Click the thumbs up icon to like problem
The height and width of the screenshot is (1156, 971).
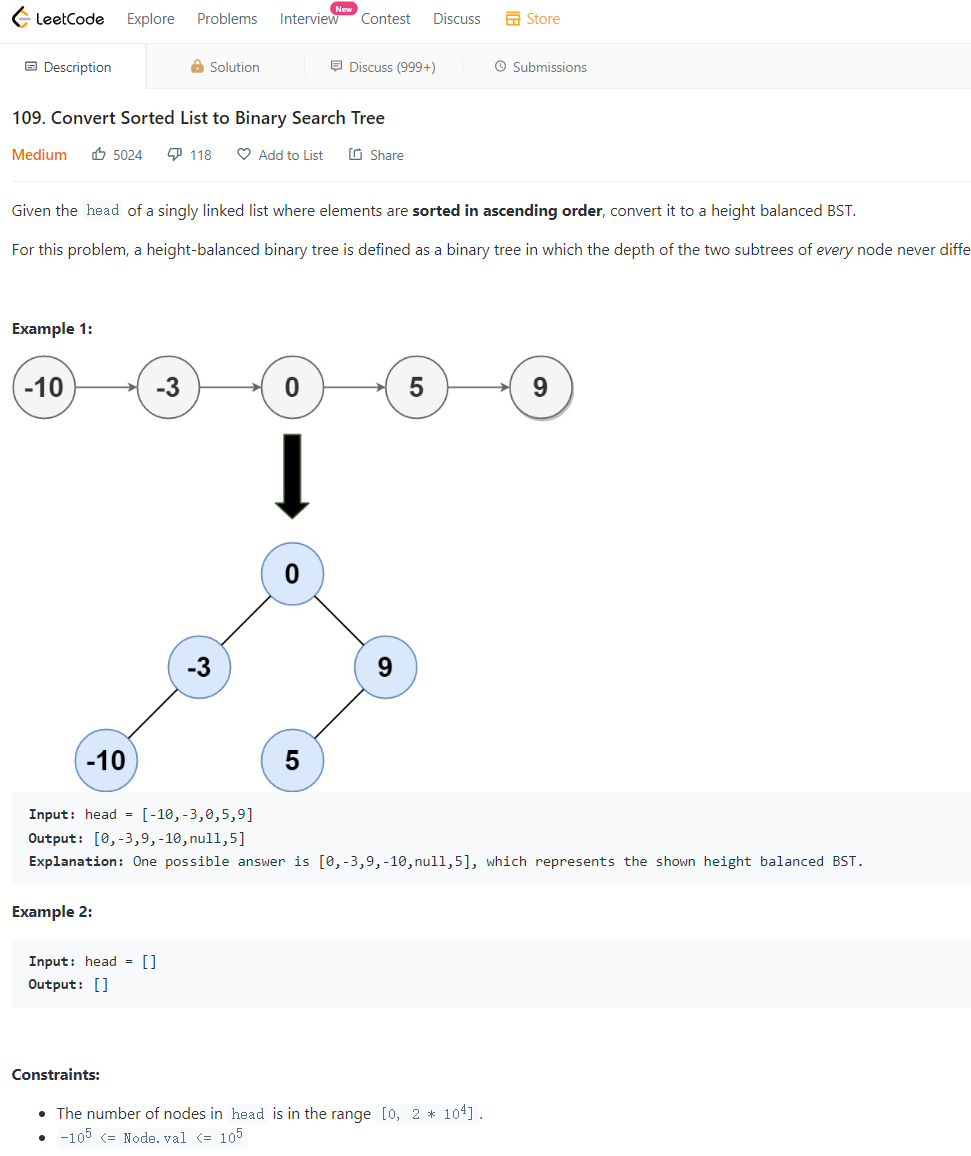point(96,154)
